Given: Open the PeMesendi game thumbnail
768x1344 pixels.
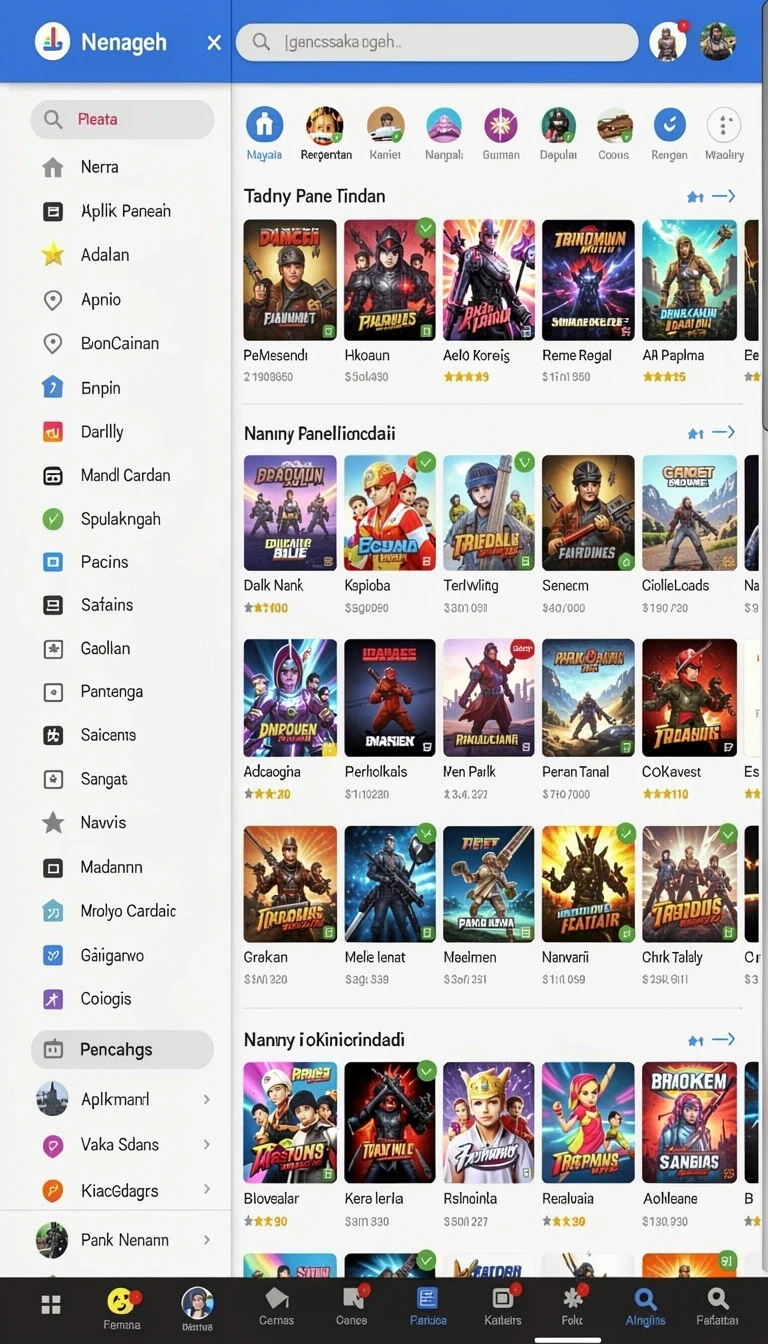Looking at the screenshot, I should (x=290, y=281).
